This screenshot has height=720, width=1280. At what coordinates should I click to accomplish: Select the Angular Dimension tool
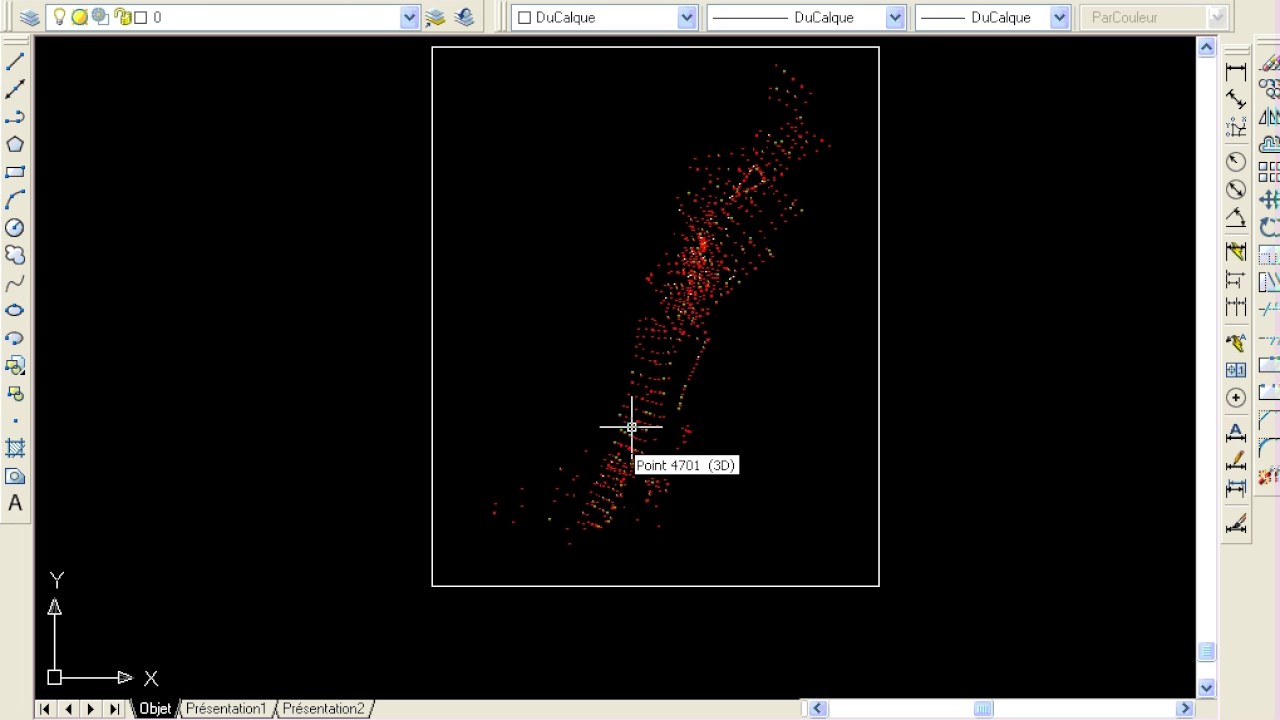[1236, 217]
